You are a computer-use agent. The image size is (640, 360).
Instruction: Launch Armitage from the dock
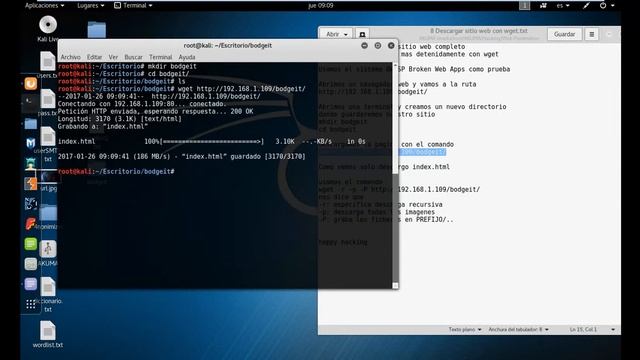31,164
